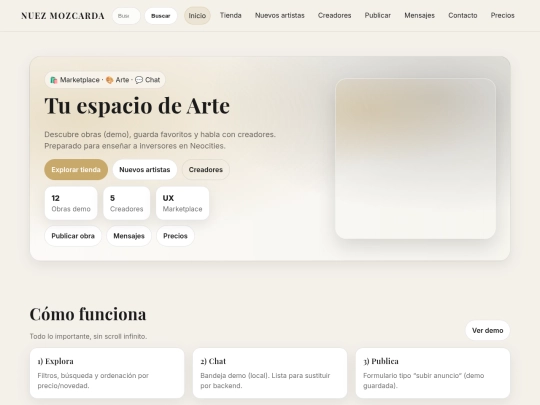The width and height of the screenshot is (540, 405).
Task: Click the Creadores hero button
Action: [x=206, y=169]
